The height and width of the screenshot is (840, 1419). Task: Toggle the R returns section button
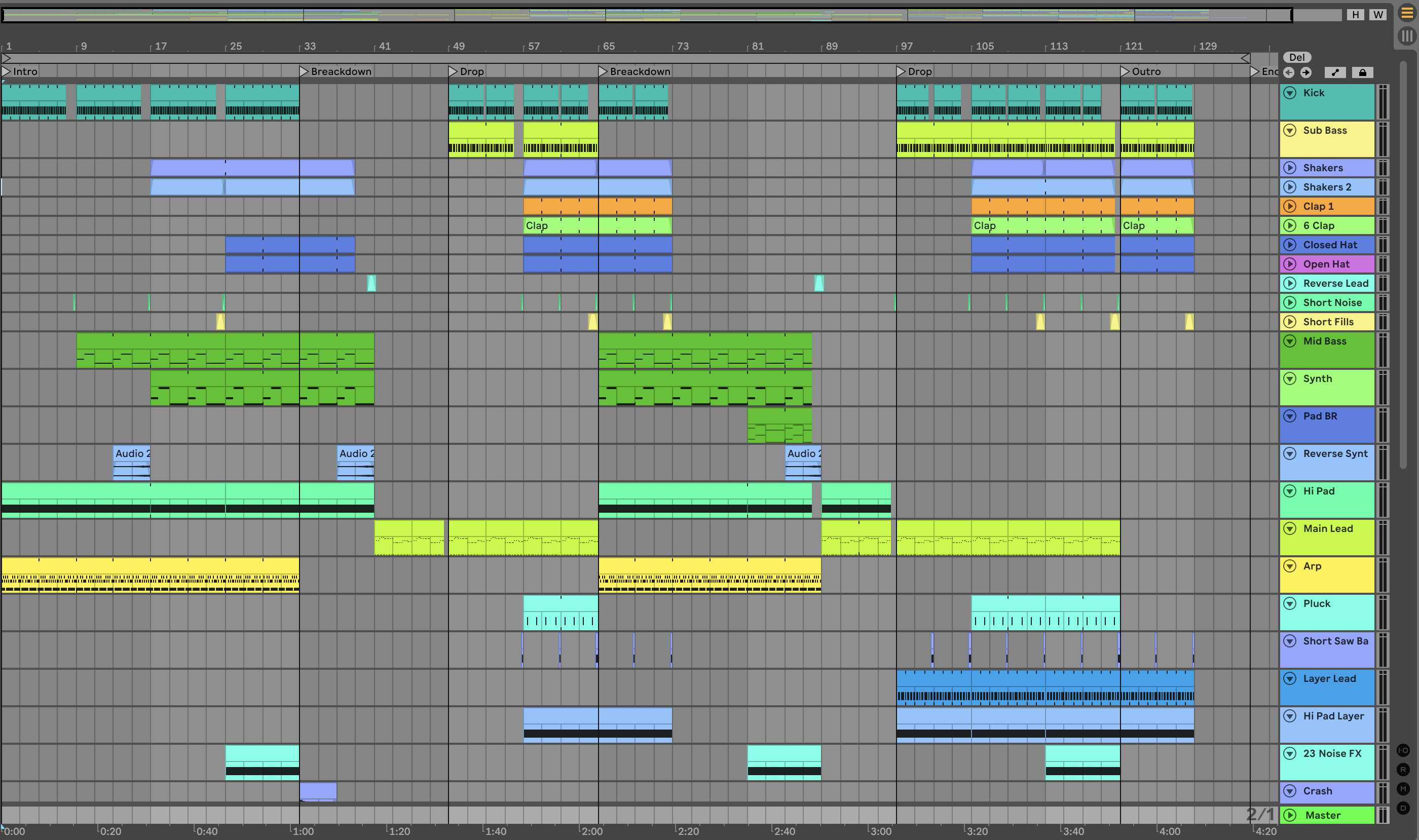[x=1403, y=770]
